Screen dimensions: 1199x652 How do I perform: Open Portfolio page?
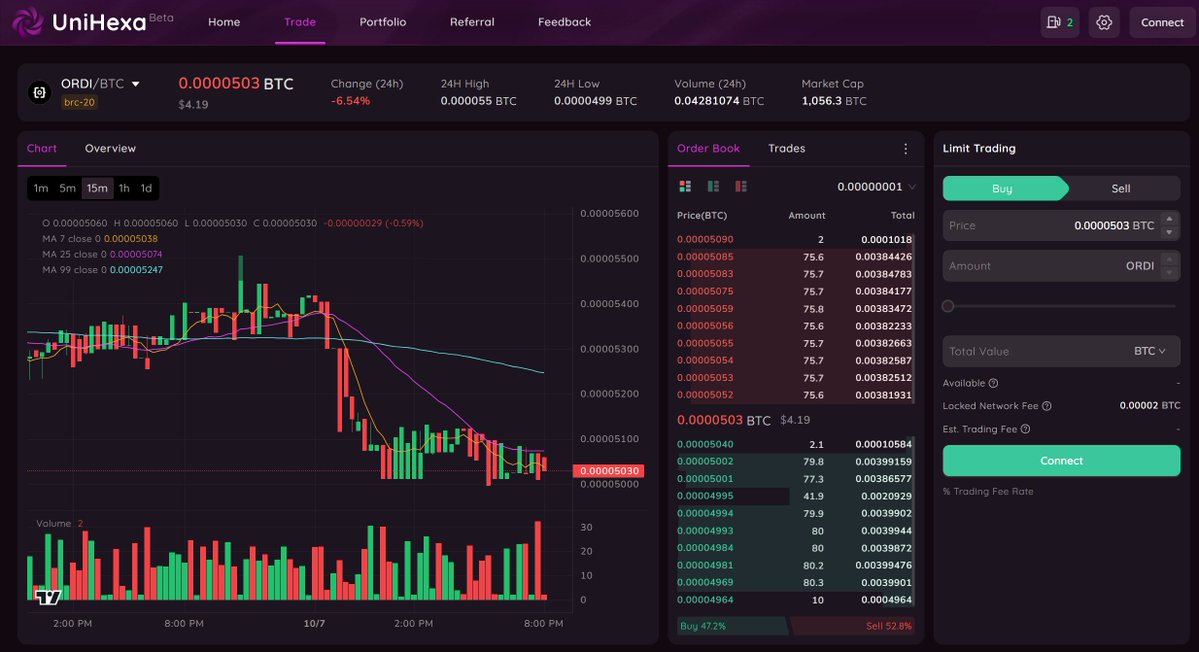[382, 22]
